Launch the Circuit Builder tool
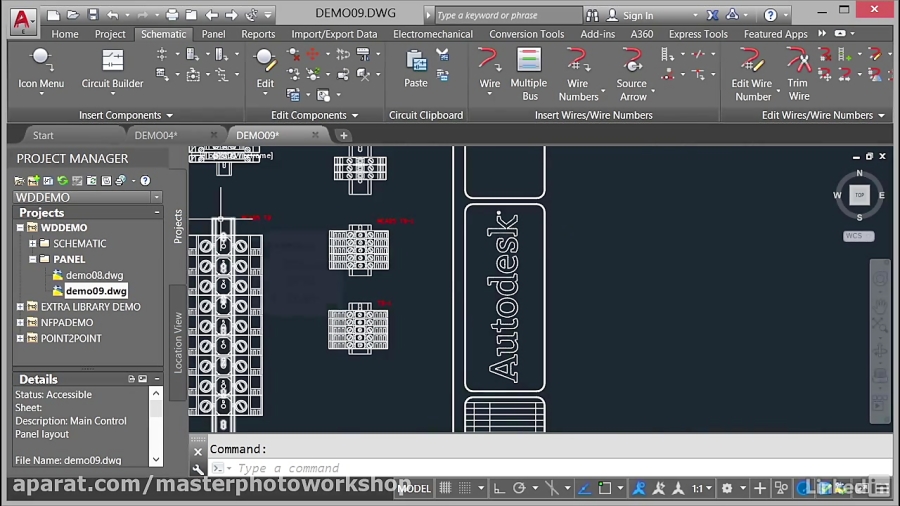This screenshot has height=506, width=900. 112,69
